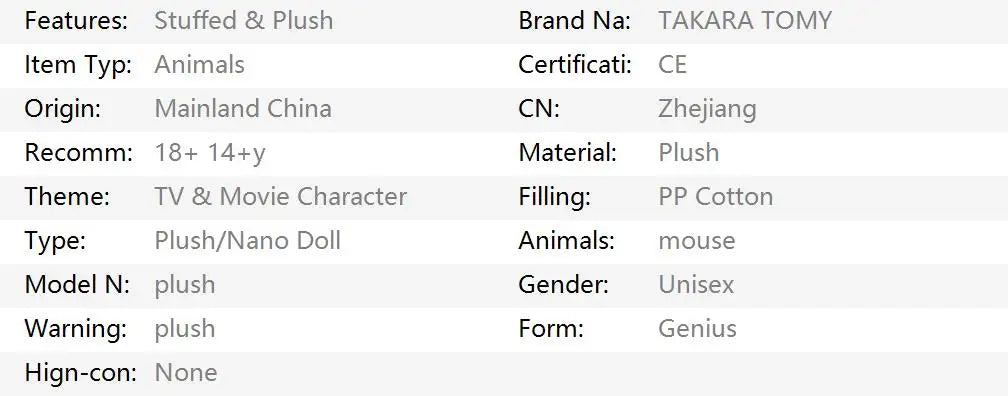Click the 'Stuffed & Plush' features value
The width and height of the screenshot is (1008, 396).
244,21
